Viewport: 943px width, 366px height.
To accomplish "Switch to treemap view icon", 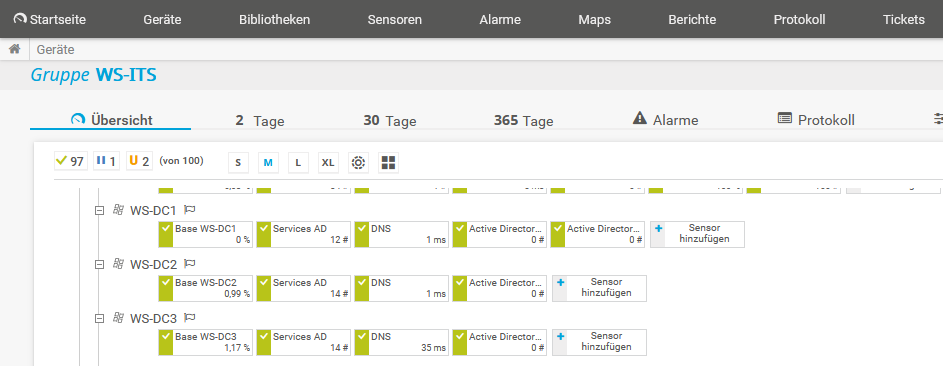I will click(389, 163).
